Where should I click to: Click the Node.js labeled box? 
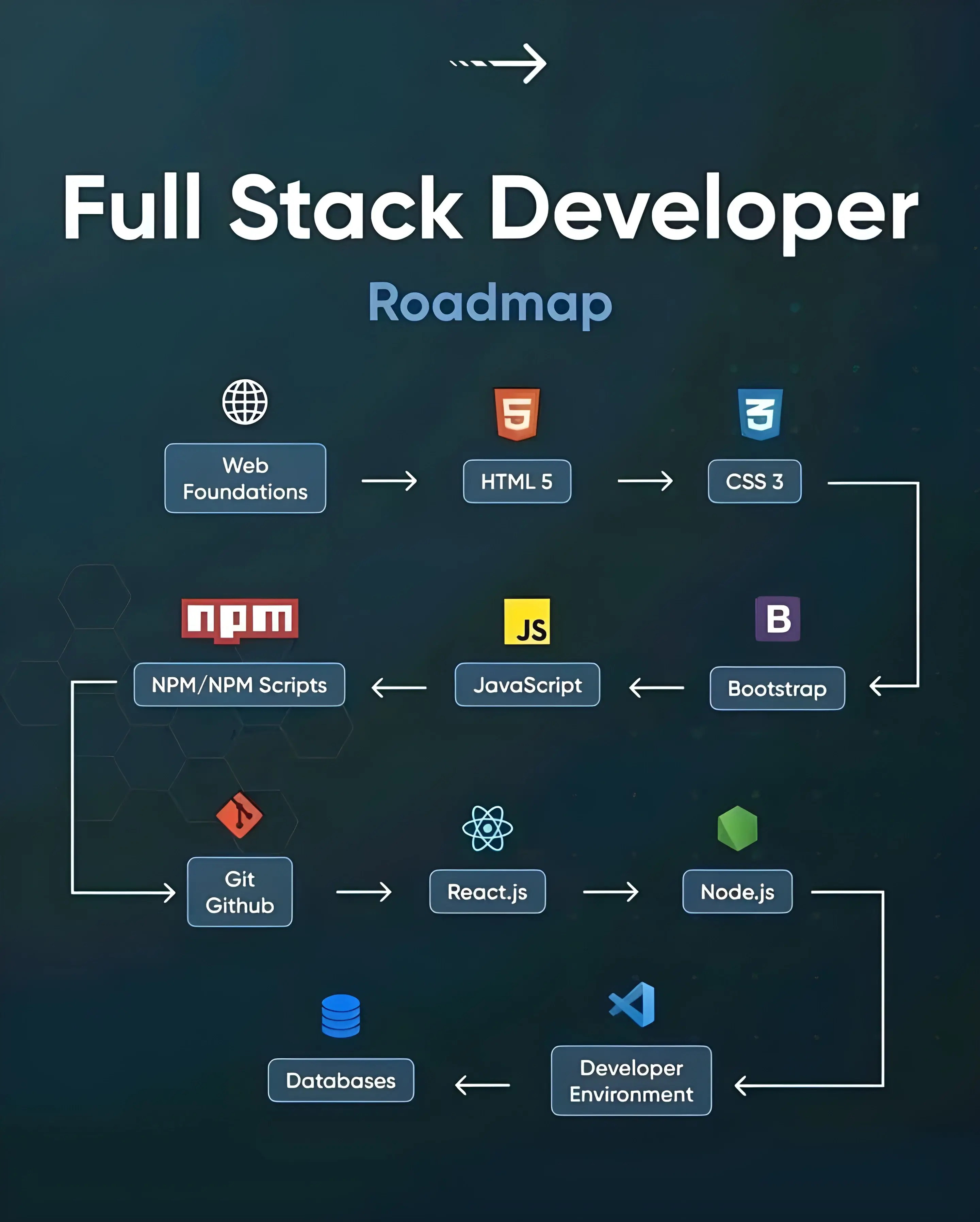pos(737,892)
